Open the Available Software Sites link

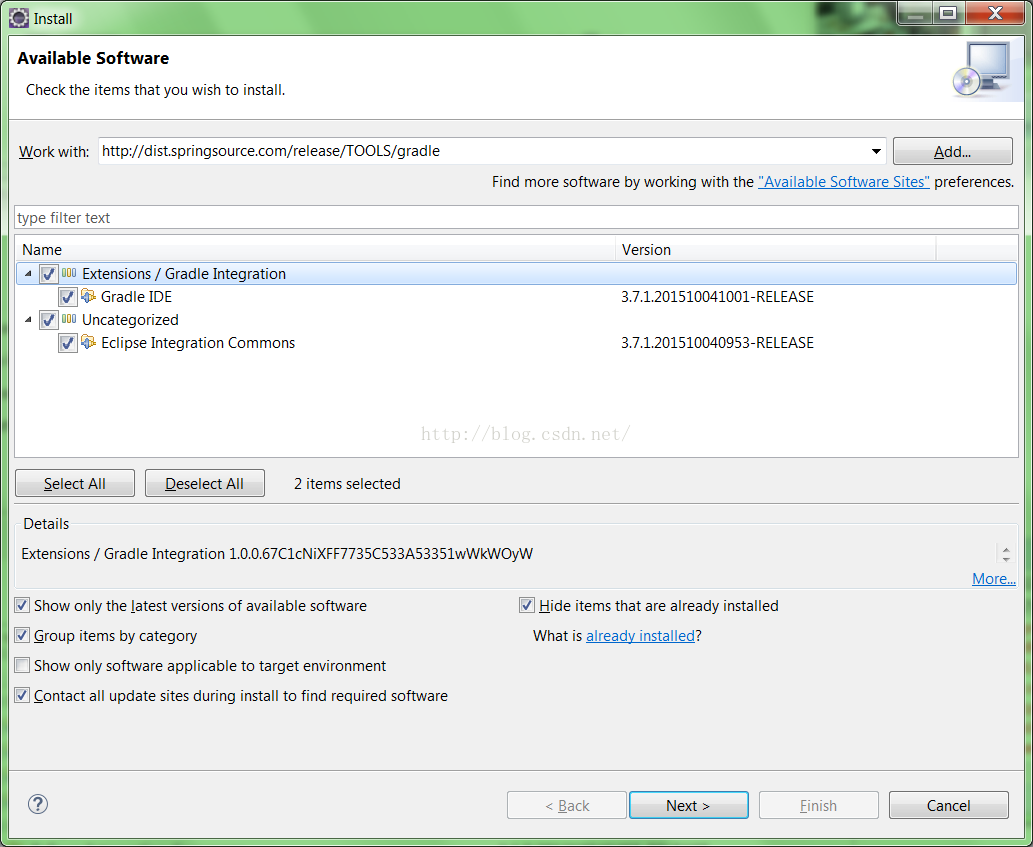click(843, 182)
